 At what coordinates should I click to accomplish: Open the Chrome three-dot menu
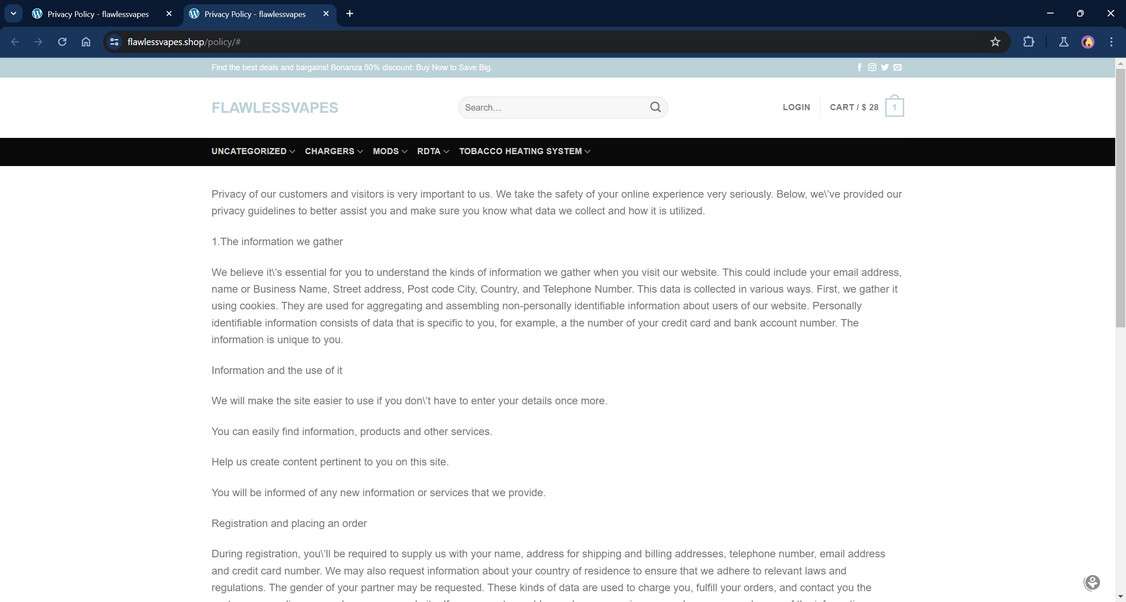pos(1111,42)
